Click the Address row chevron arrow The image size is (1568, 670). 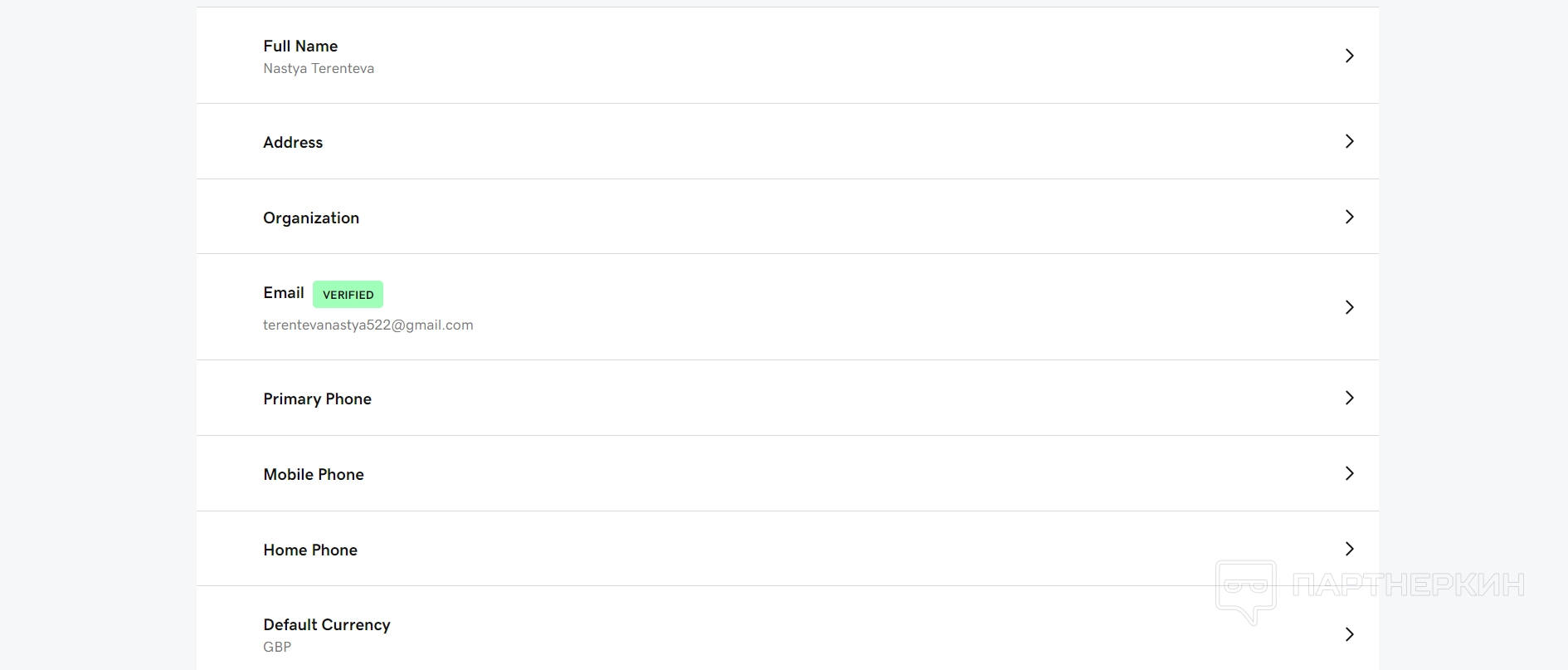(1349, 141)
